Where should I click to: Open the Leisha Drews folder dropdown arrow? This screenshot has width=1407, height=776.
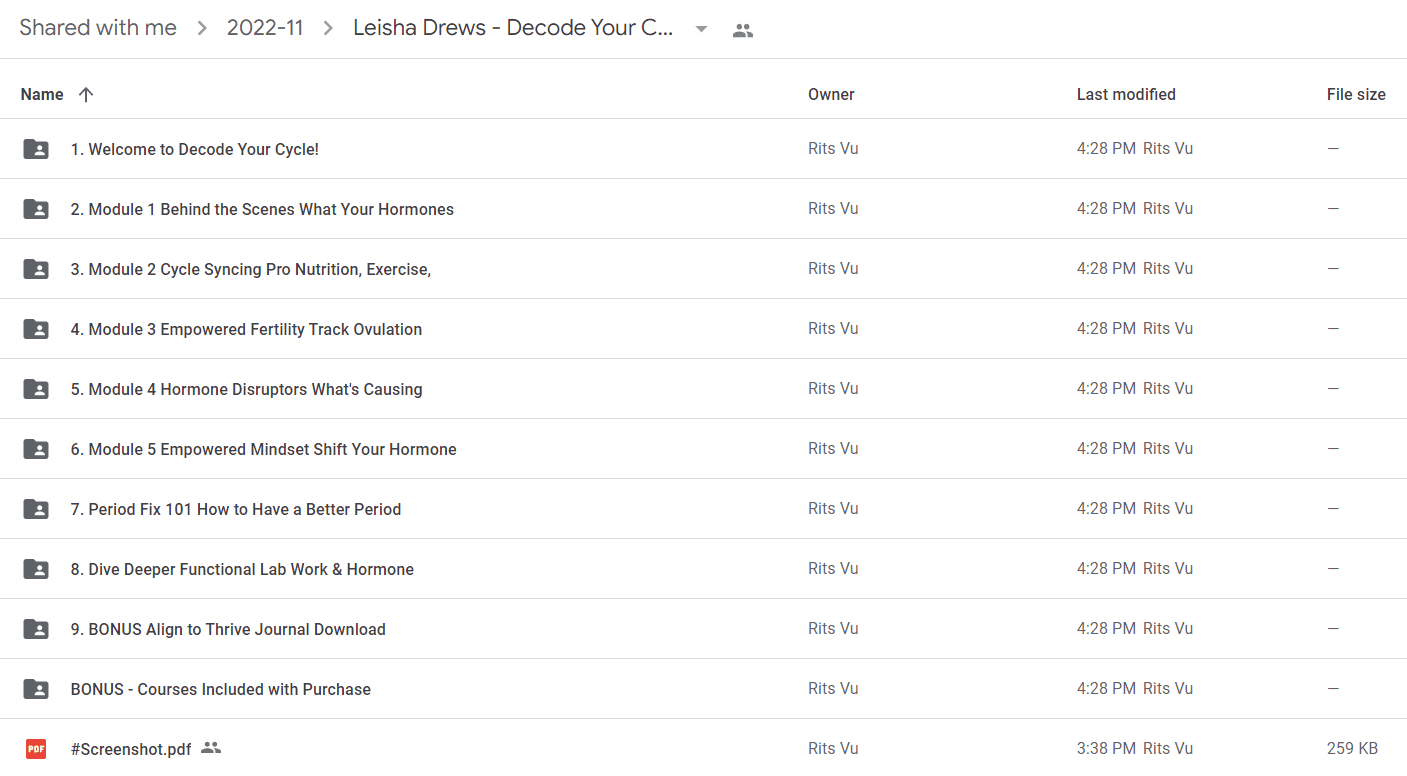701,29
